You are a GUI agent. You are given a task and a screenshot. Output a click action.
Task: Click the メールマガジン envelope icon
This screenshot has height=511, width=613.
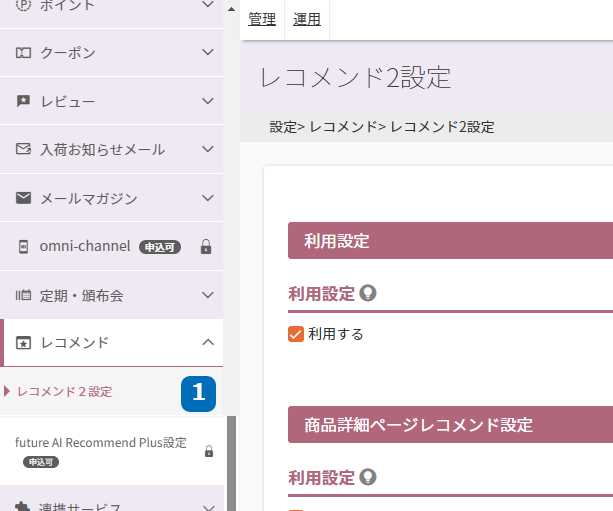click(23, 198)
